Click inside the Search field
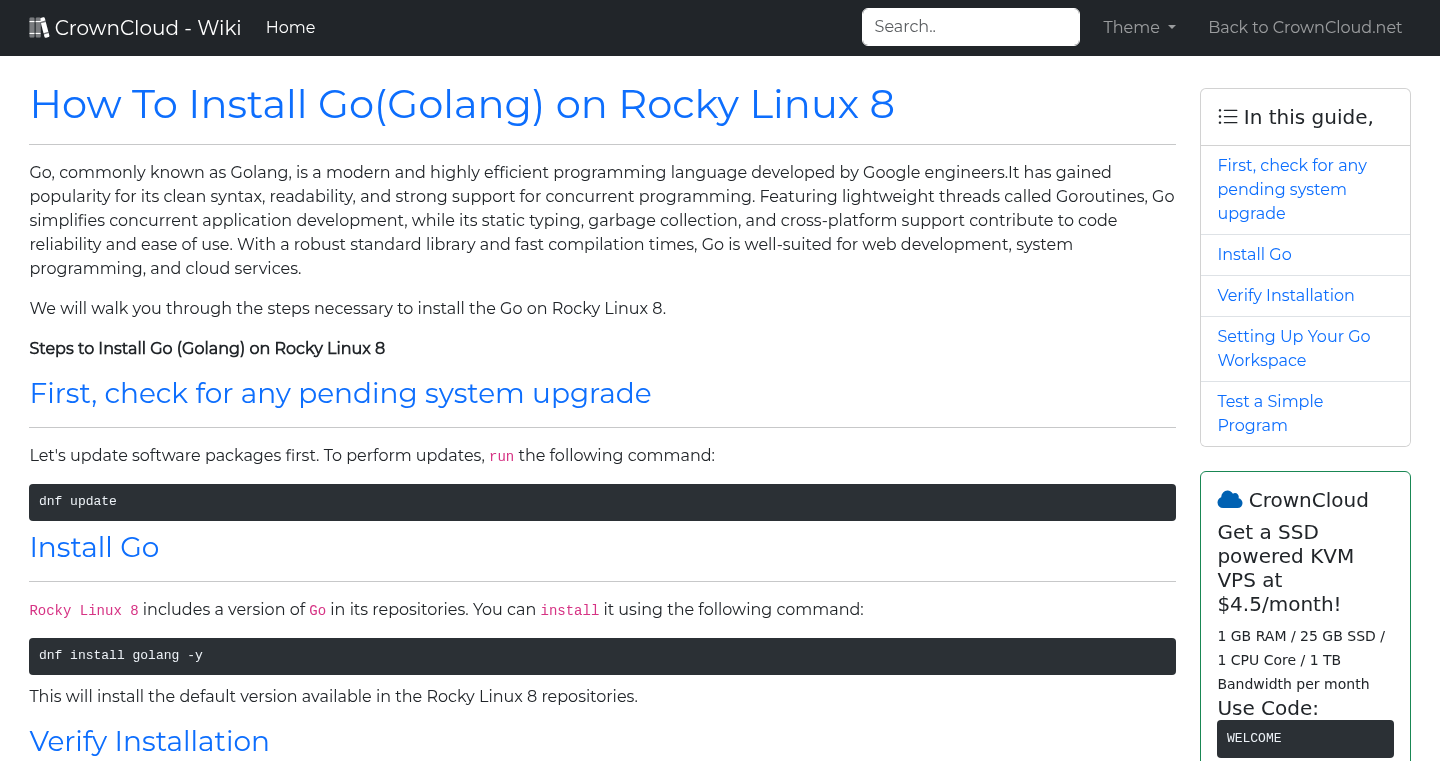Viewport: 1440px width, 761px height. point(969,26)
